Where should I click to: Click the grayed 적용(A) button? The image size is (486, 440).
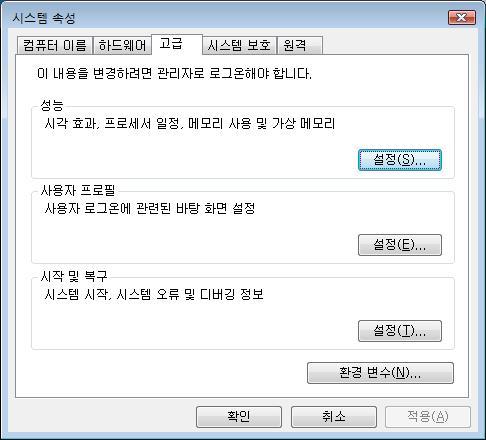[x=428, y=417]
